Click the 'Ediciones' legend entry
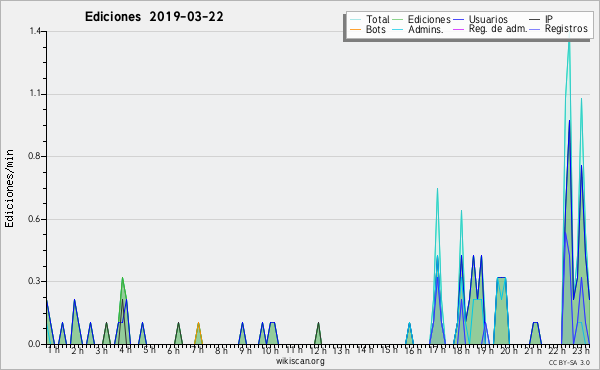 tap(422, 19)
